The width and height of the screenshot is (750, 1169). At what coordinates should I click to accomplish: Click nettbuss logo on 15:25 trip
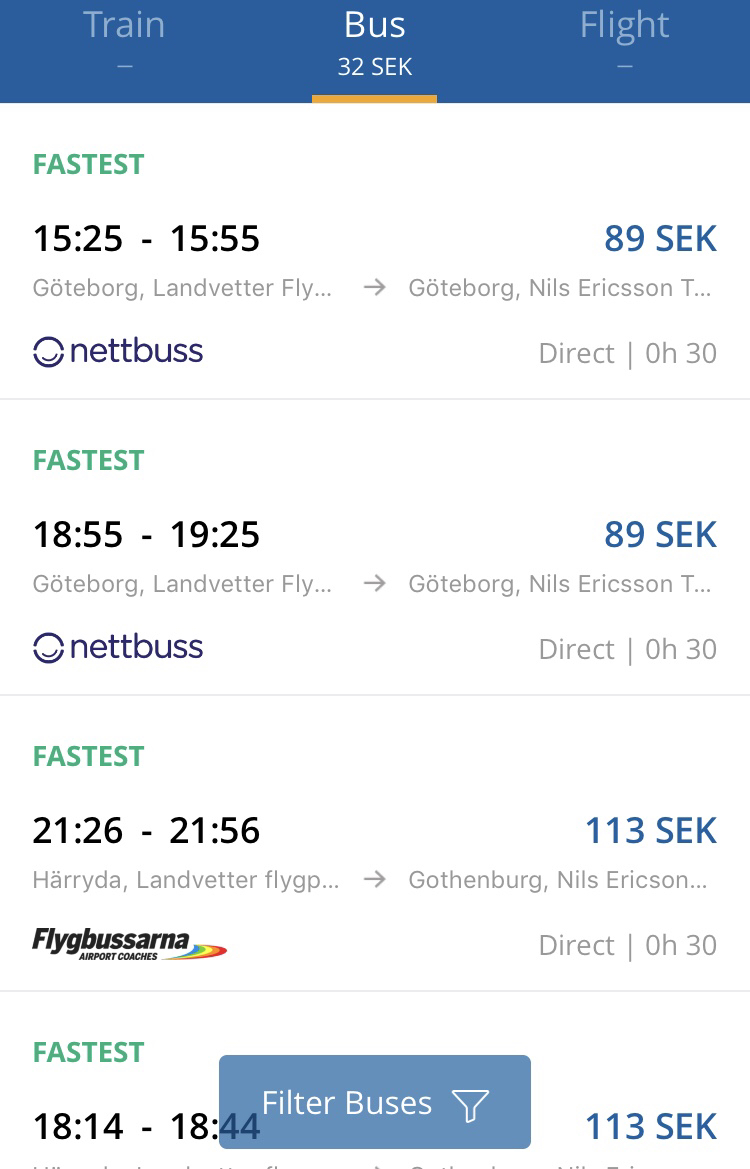[118, 352]
